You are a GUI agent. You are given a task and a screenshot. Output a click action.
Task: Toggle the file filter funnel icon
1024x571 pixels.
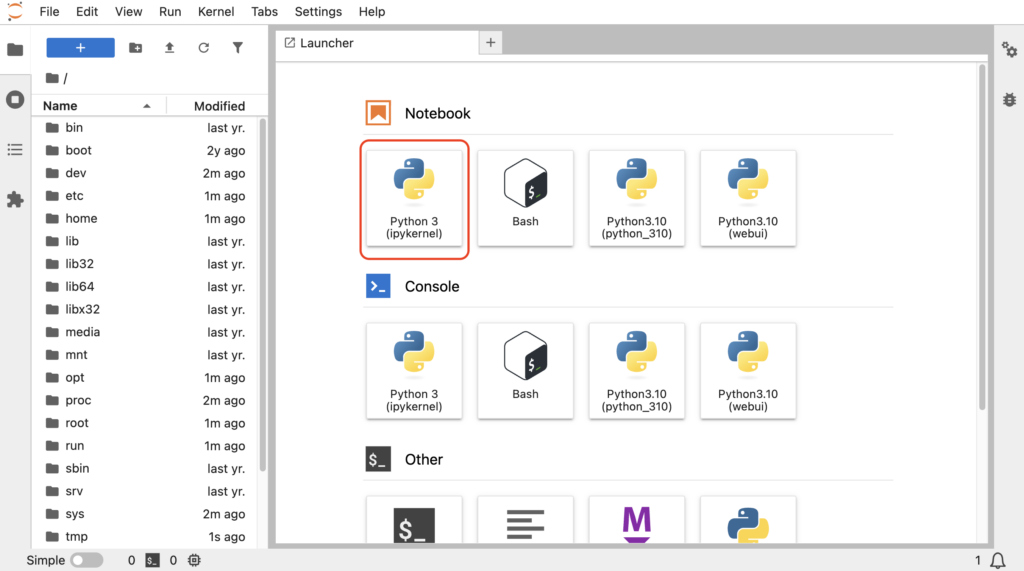click(238, 48)
